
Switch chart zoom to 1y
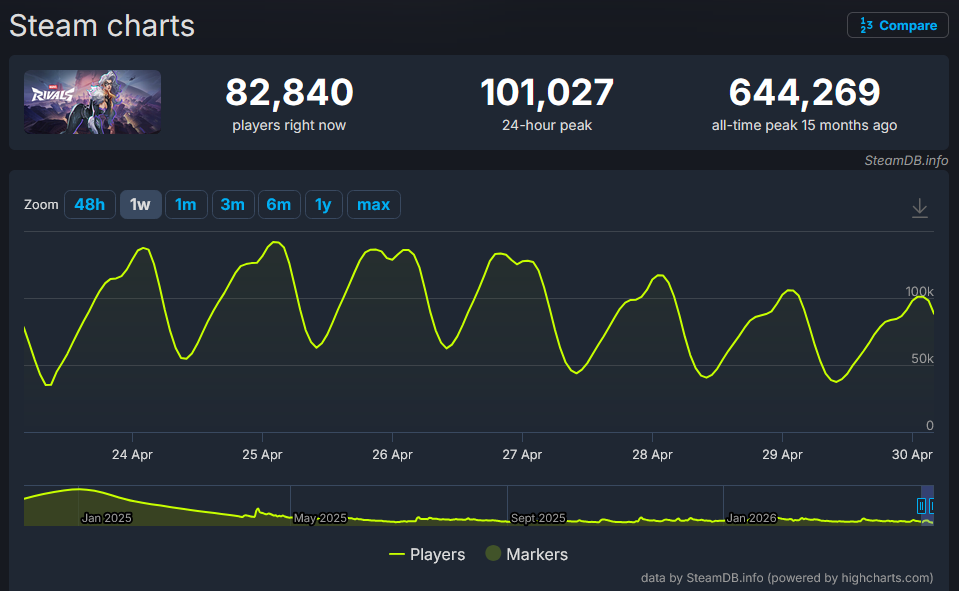click(324, 204)
